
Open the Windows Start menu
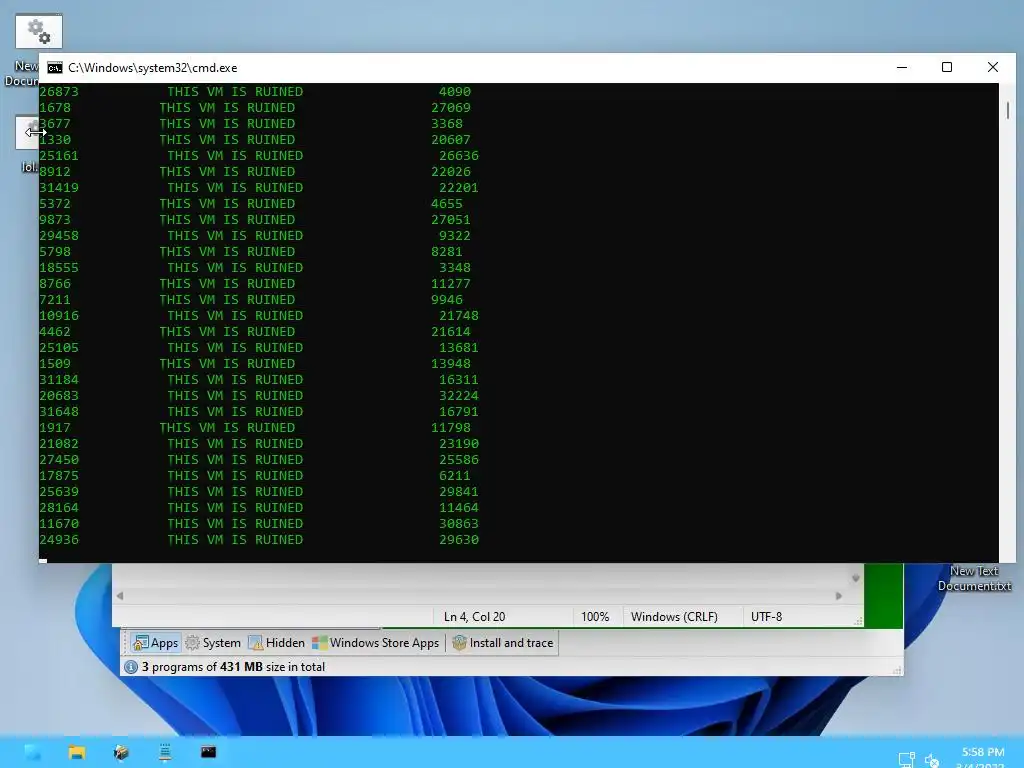(33, 752)
